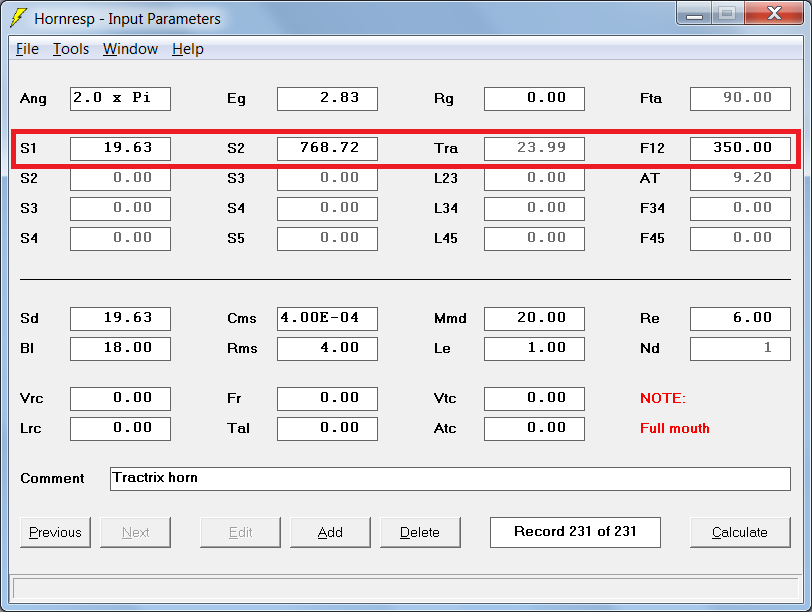Open the Help menu
The height and width of the screenshot is (612, 812).
click(188, 49)
